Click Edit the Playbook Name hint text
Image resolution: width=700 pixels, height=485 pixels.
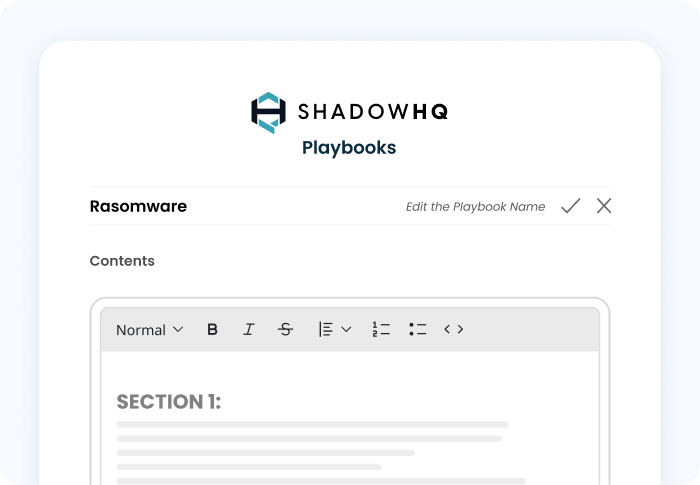(x=475, y=207)
